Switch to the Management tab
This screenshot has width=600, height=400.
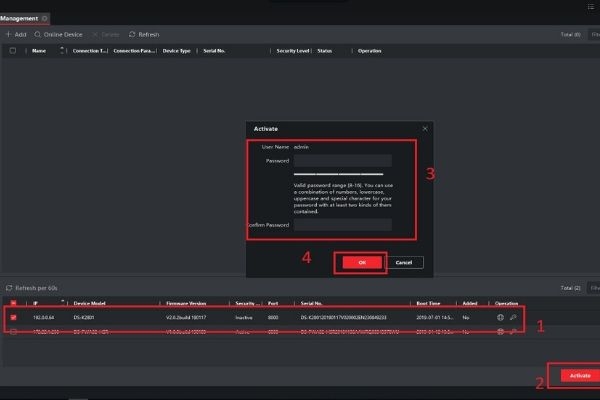click(19, 18)
